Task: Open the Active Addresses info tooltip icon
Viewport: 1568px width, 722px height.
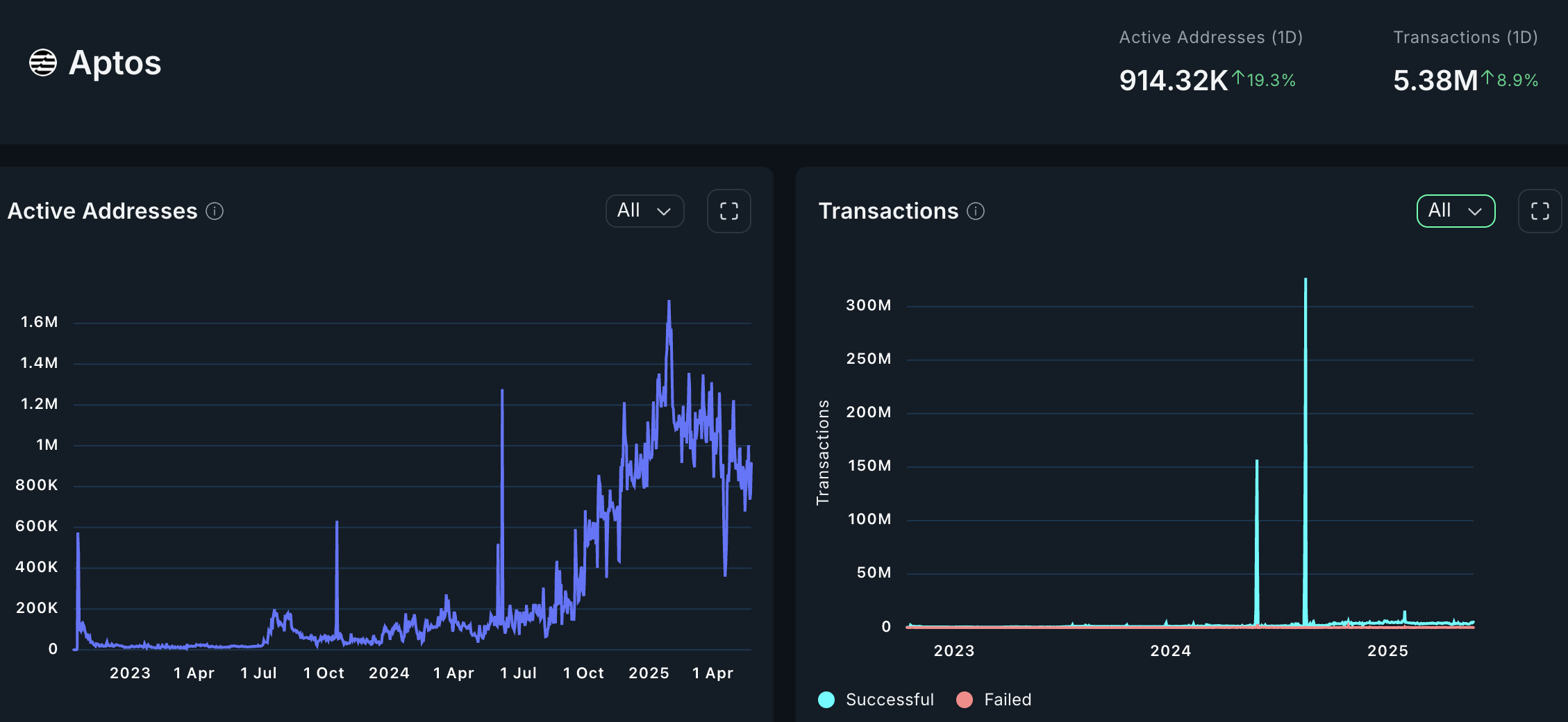Action: pos(215,211)
